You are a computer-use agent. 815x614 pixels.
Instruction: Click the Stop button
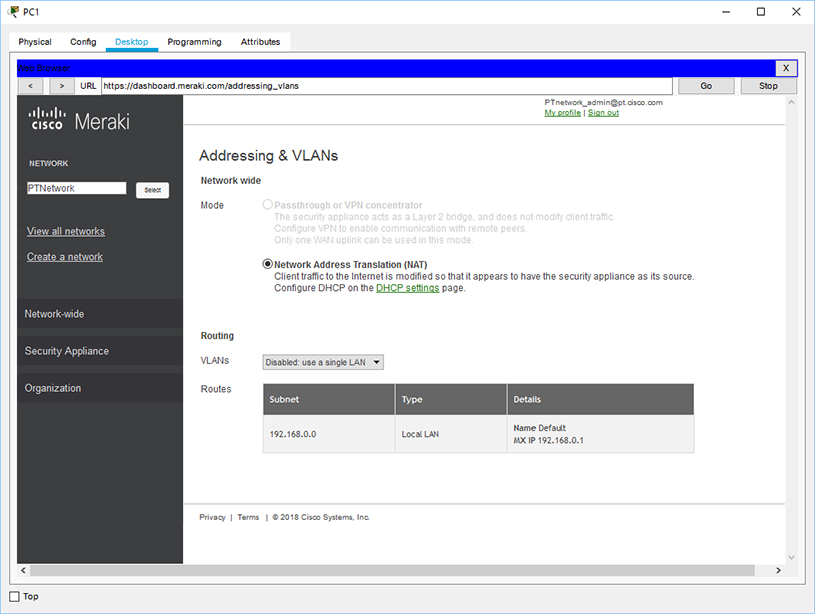(768, 86)
